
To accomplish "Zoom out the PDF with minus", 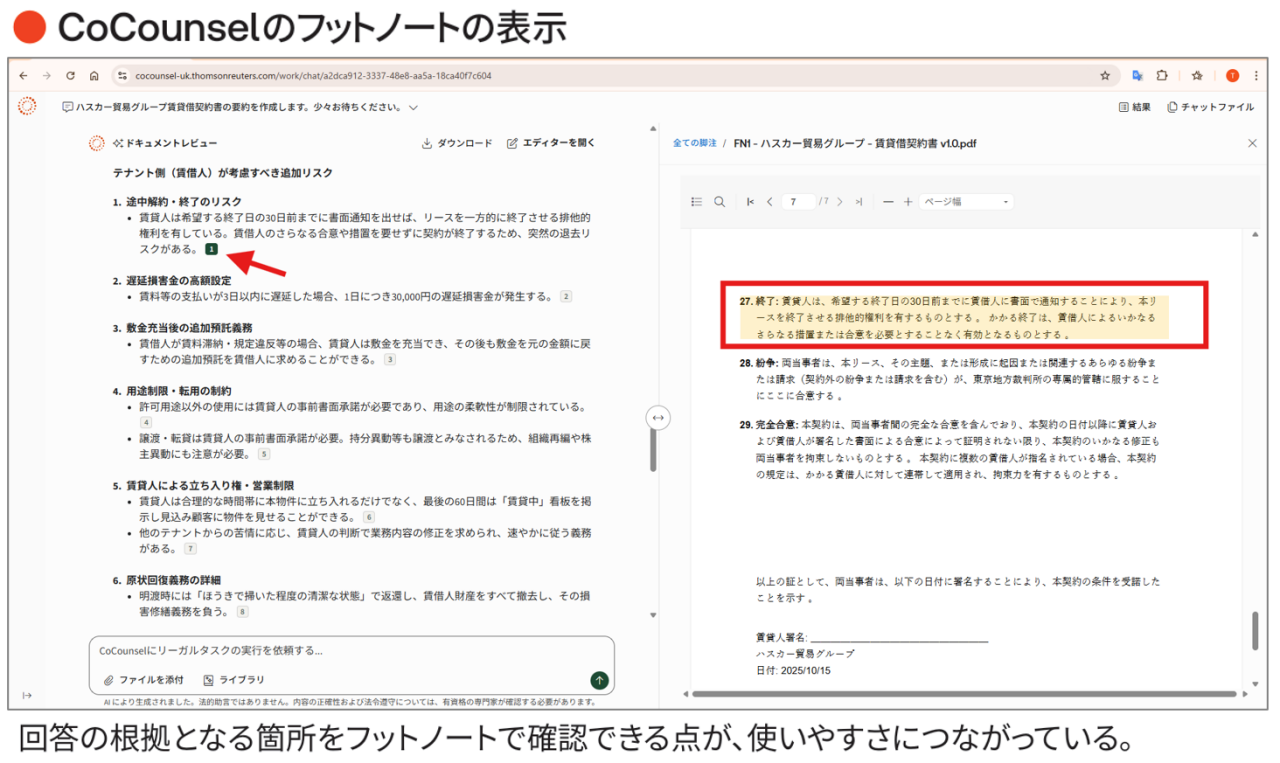I will click(x=888, y=201).
